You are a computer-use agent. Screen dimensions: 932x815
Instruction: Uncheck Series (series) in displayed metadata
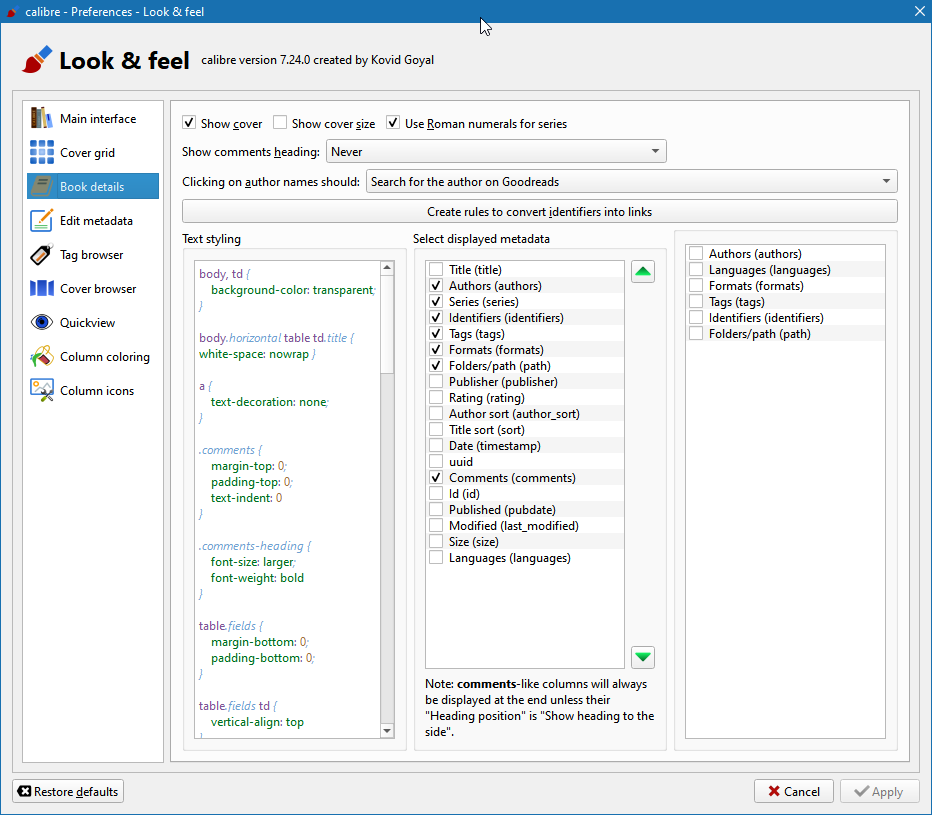click(436, 301)
